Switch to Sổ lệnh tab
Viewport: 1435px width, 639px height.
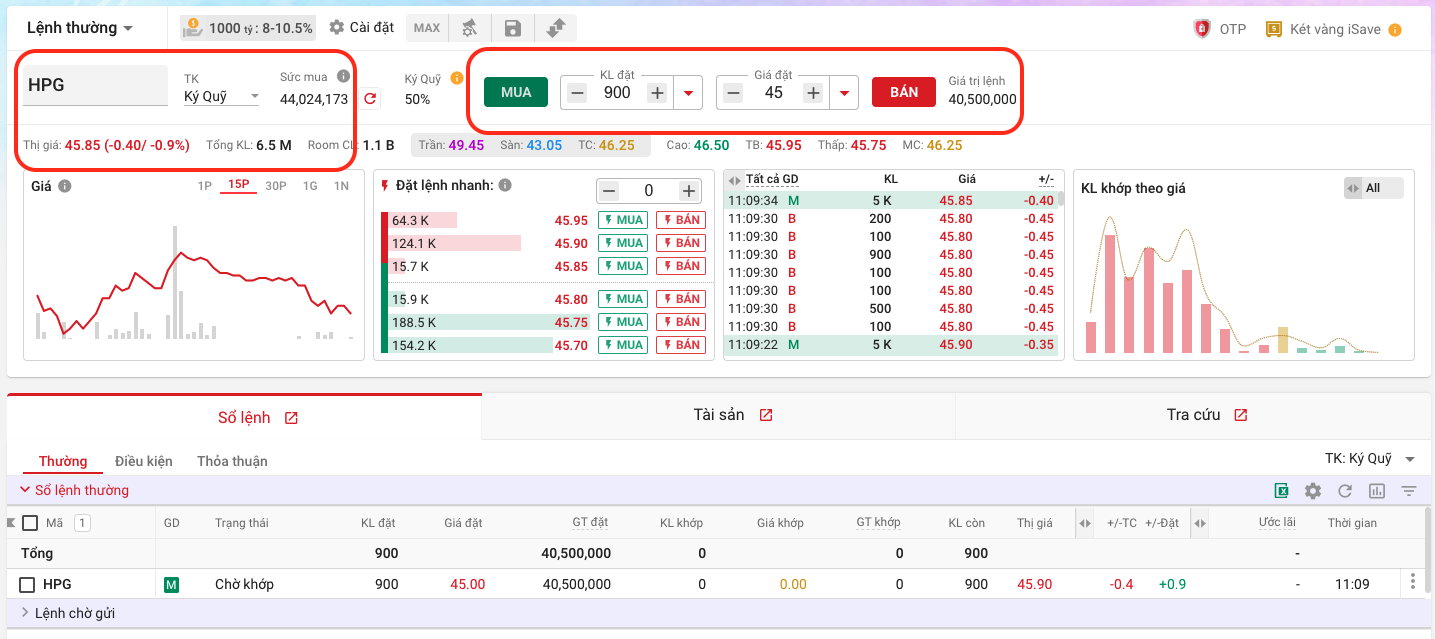(244, 417)
